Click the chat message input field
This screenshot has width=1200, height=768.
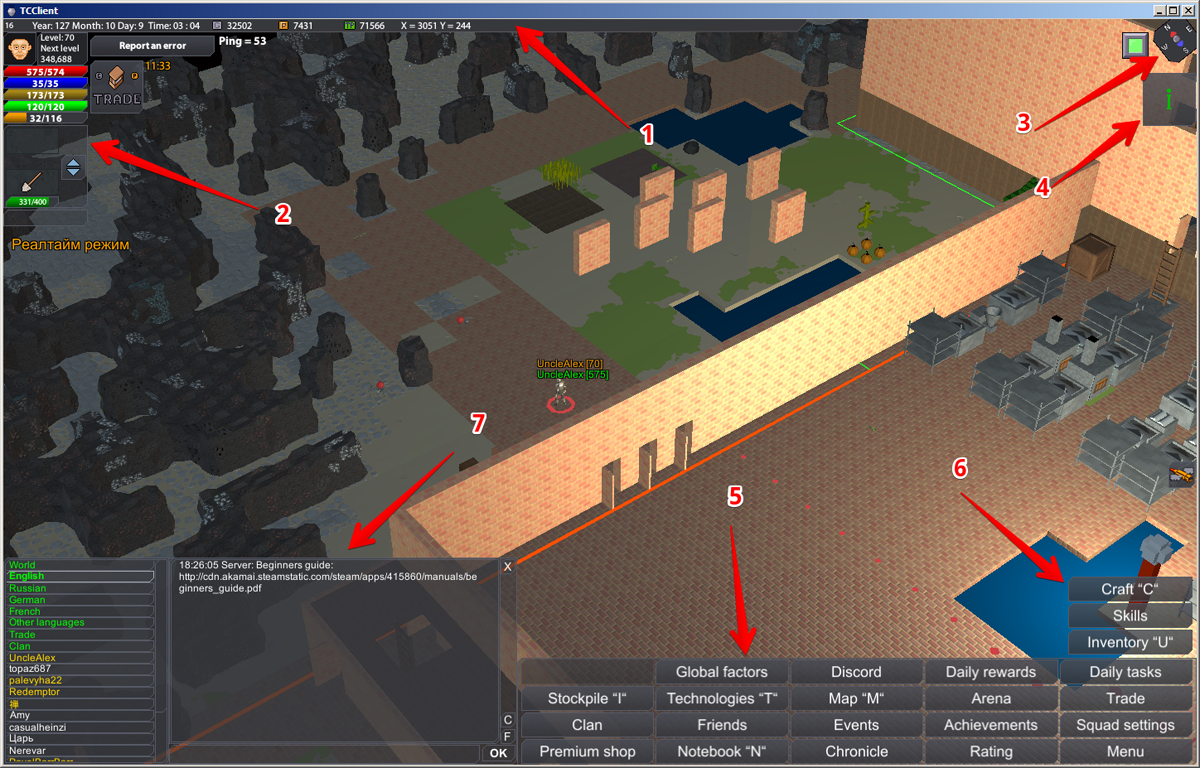[x=324, y=753]
